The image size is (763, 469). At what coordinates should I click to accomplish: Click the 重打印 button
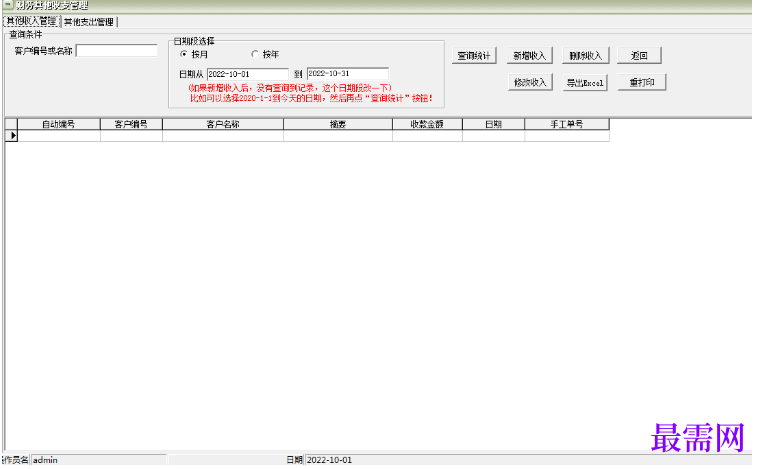coord(641,82)
